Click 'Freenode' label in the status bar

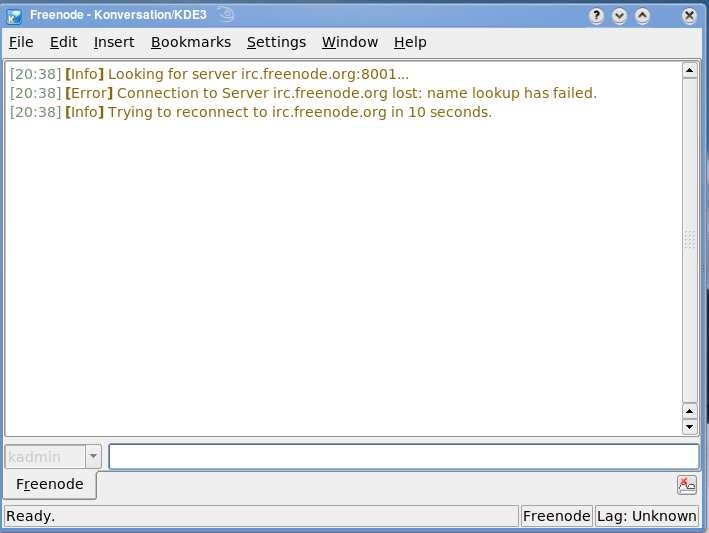556,516
